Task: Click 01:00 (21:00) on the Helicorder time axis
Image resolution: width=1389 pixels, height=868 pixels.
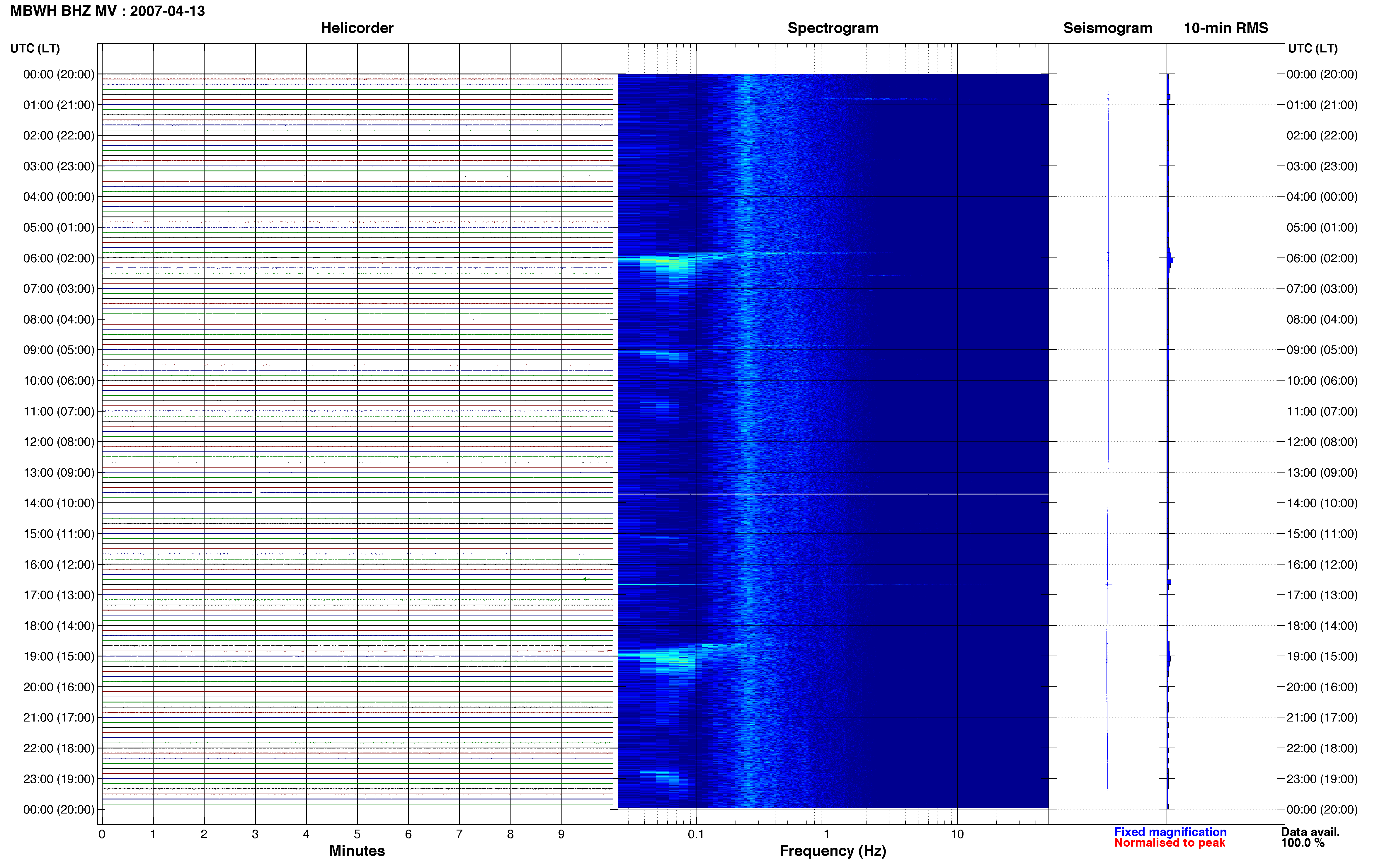Action: click(x=59, y=105)
